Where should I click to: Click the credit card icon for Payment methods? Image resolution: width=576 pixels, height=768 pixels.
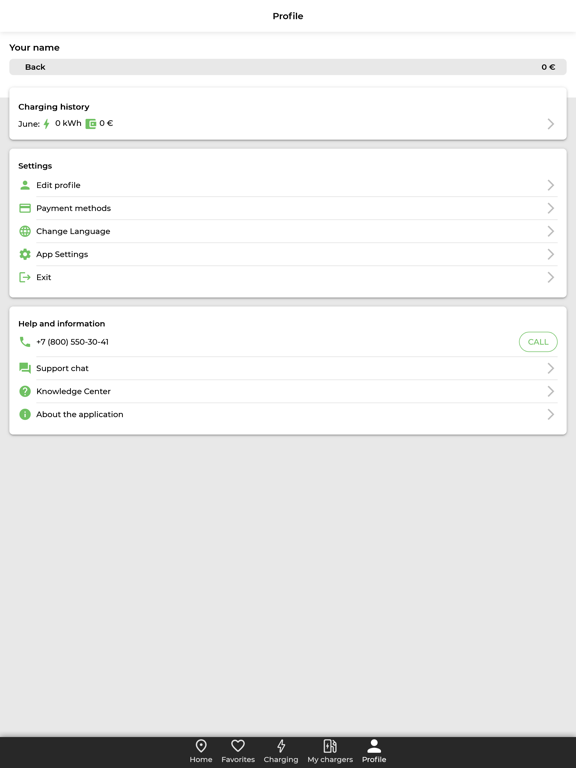point(24,208)
